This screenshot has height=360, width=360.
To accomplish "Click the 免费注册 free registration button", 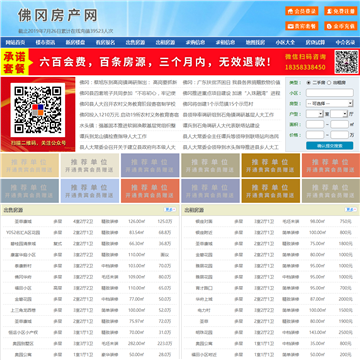I will pos(341,11).
